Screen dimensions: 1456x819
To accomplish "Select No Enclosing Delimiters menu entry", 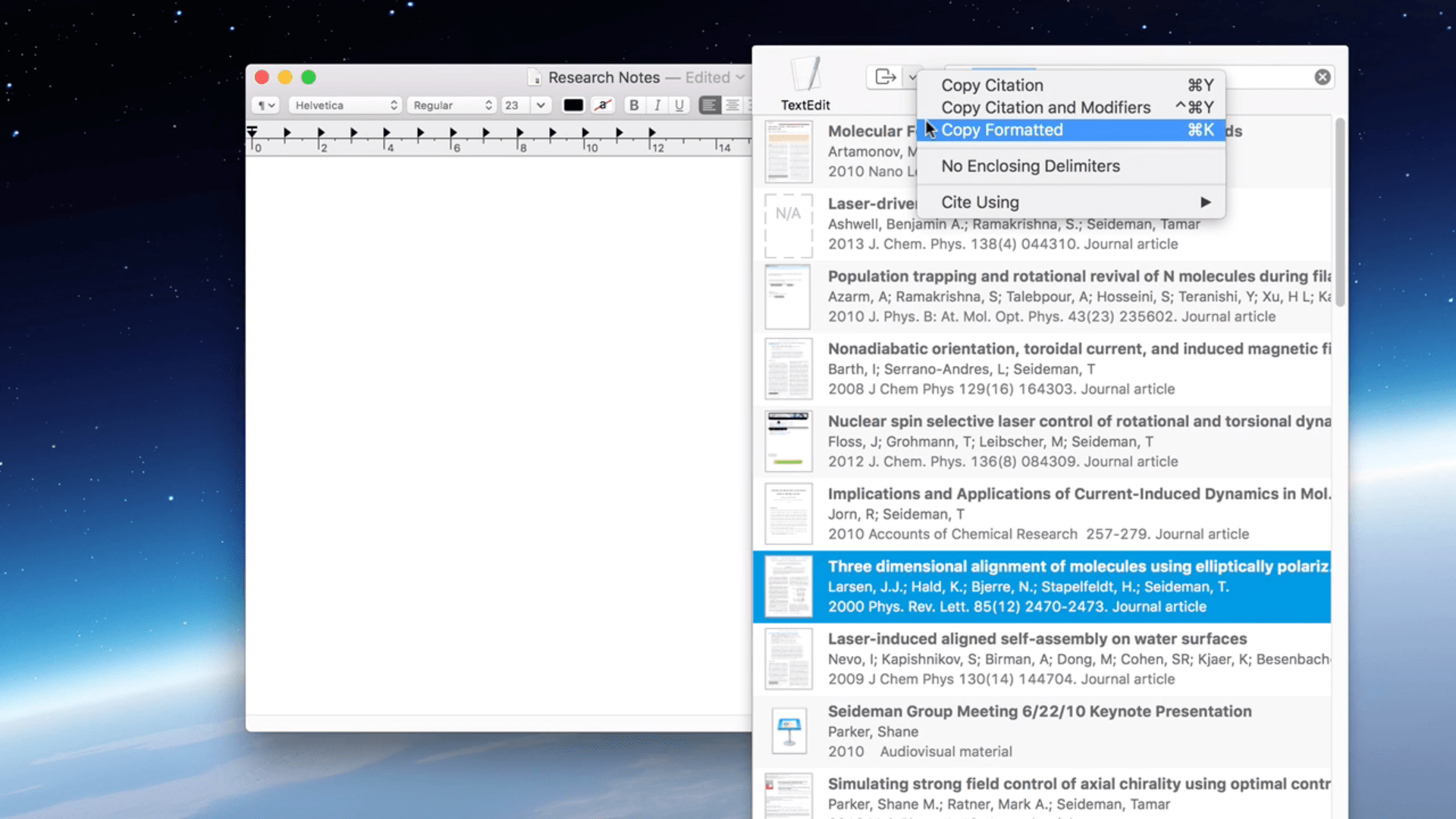I will [x=1030, y=165].
